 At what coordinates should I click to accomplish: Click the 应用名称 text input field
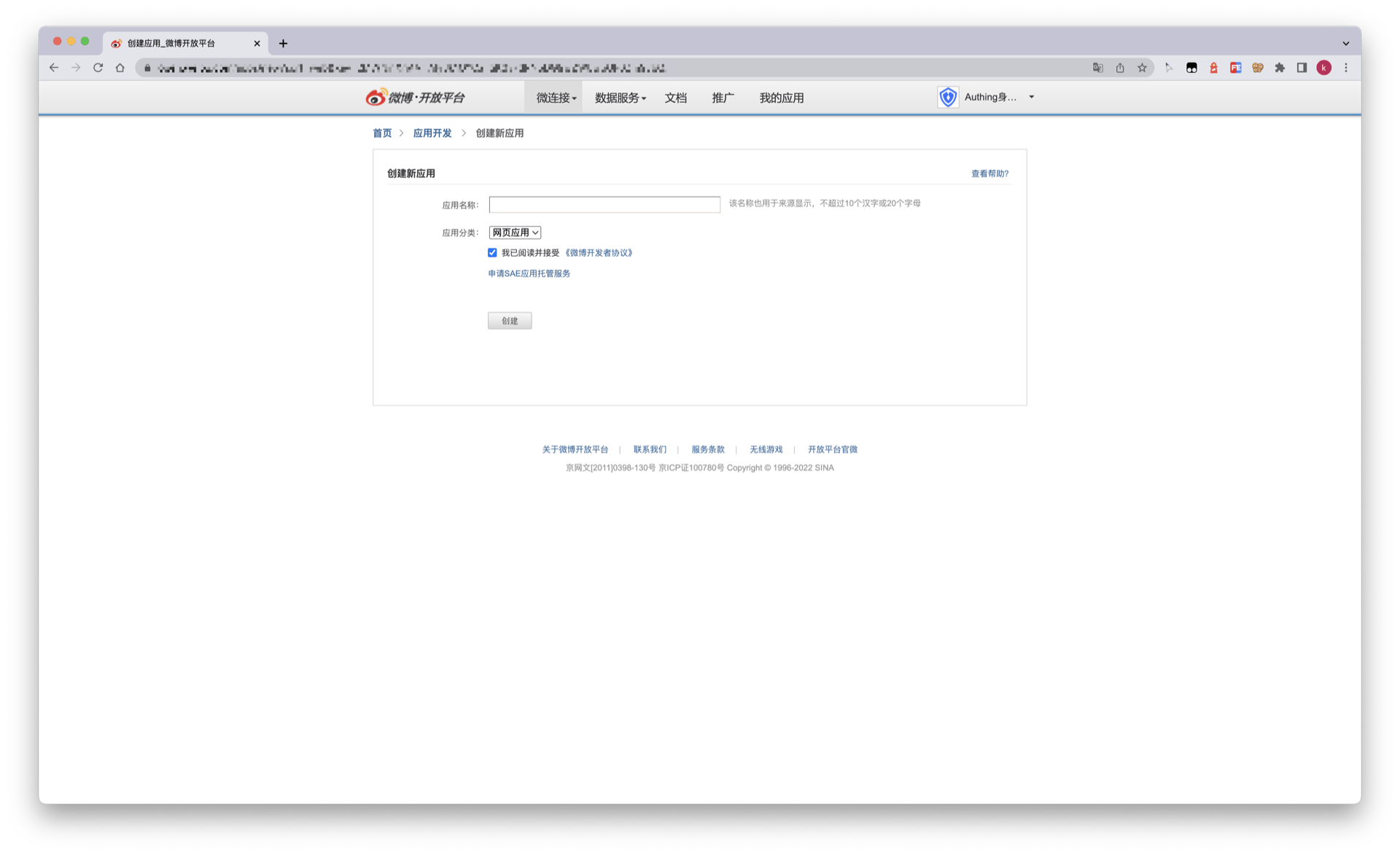pos(604,204)
